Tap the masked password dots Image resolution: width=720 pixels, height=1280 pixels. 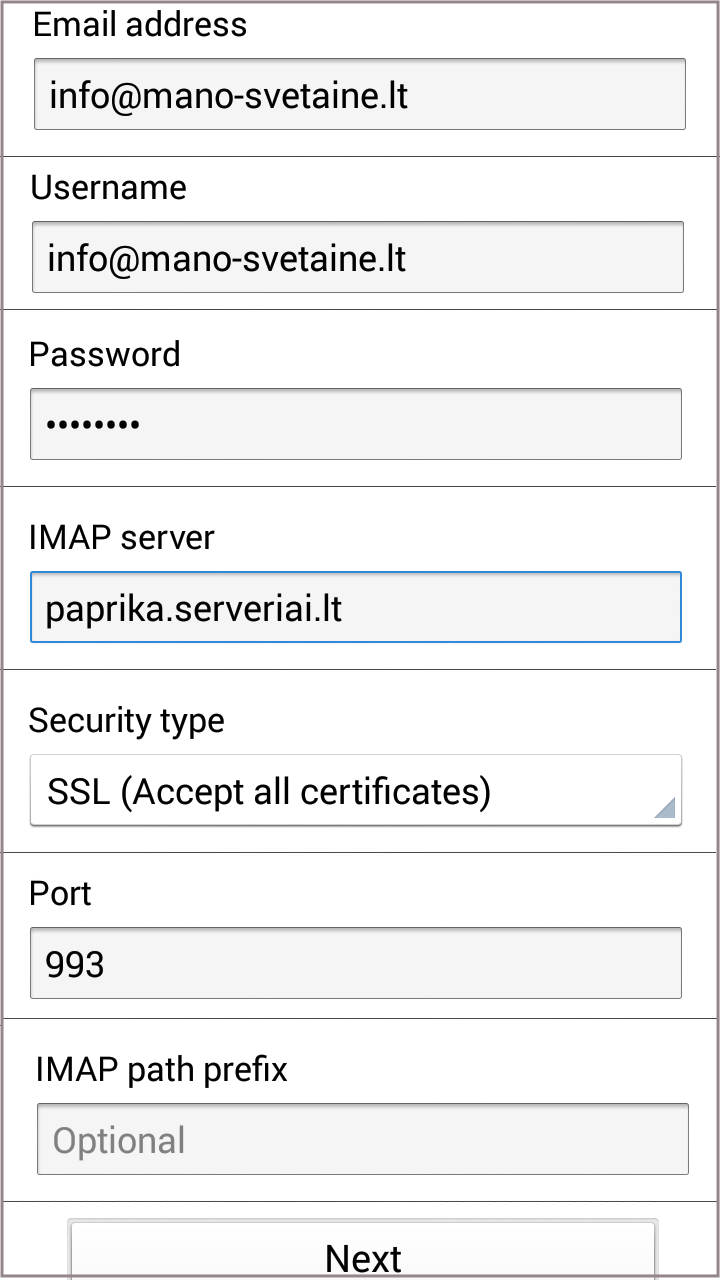tap(93, 425)
